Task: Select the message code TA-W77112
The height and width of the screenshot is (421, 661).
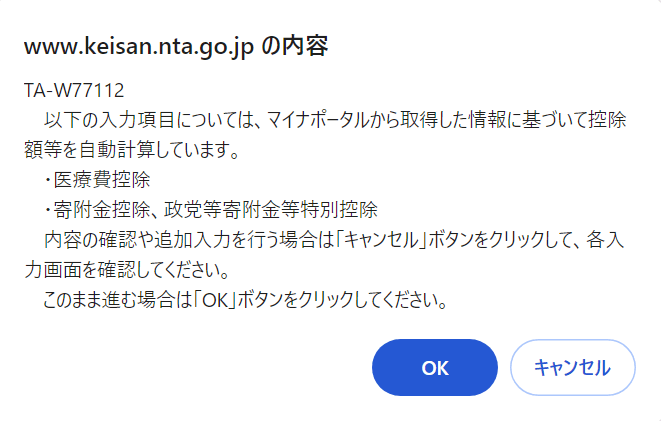Action: coord(73,91)
